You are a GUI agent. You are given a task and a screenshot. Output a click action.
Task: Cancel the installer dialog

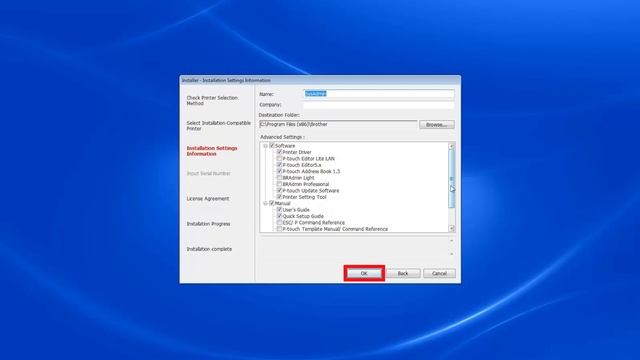coord(439,273)
